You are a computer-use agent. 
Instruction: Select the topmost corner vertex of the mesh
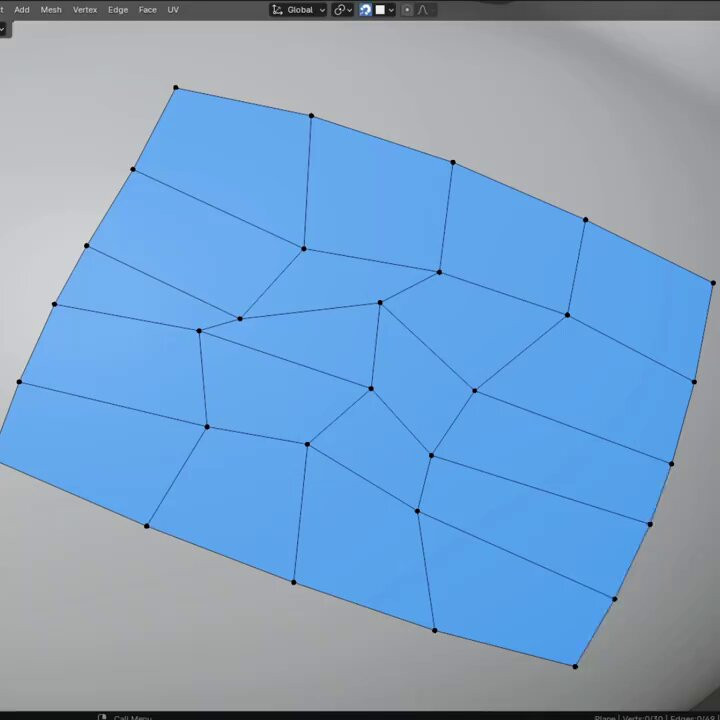click(x=175, y=87)
